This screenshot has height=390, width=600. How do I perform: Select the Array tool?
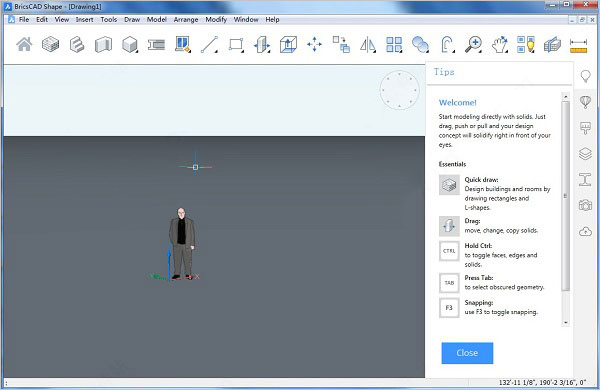(394, 45)
